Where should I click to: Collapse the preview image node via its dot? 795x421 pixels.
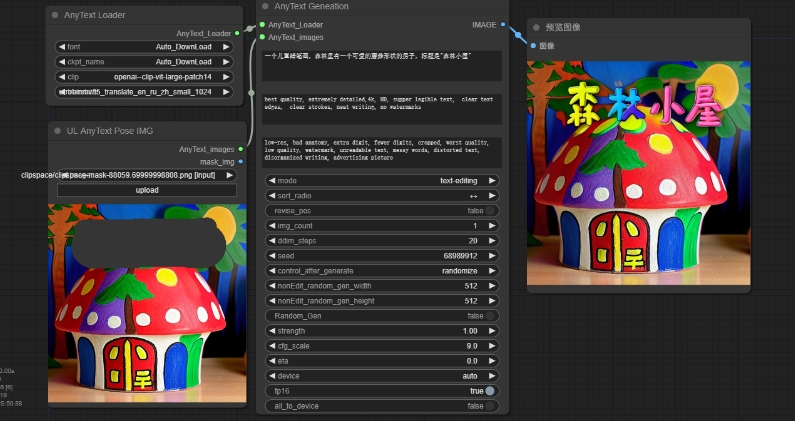(536, 28)
